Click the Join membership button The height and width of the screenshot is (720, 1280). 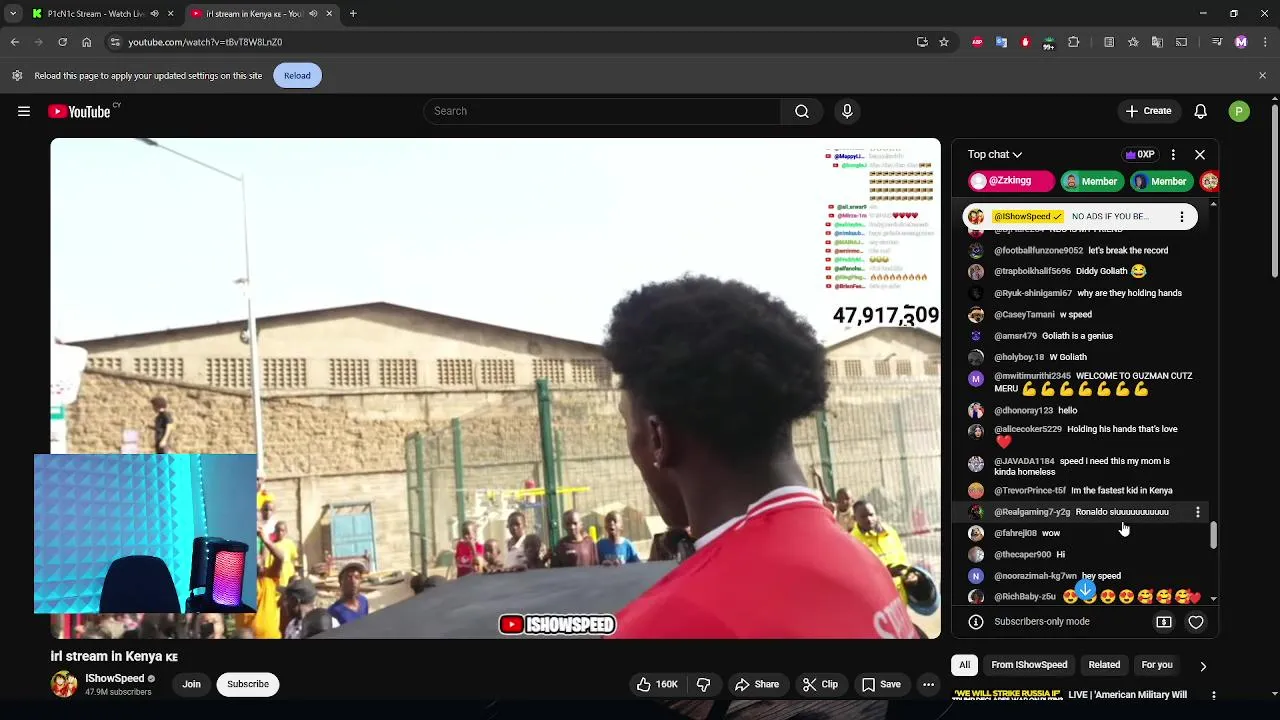click(x=191, y=684)
